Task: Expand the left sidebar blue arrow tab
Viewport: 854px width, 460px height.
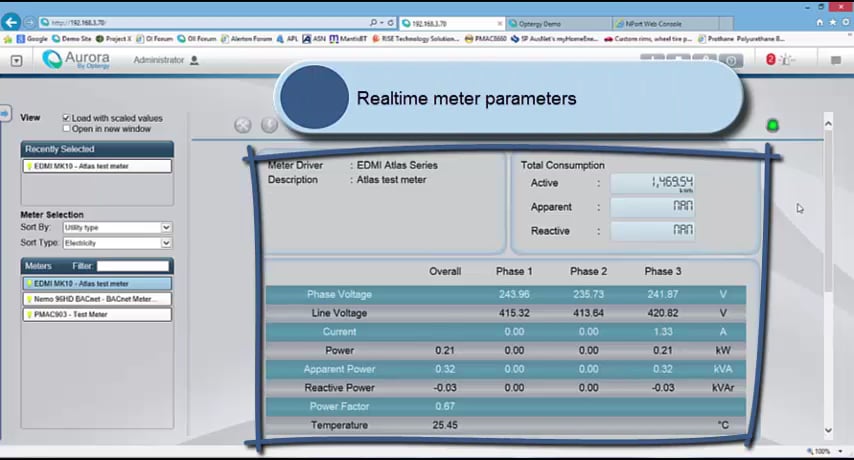Action: [x=5, y=114]
